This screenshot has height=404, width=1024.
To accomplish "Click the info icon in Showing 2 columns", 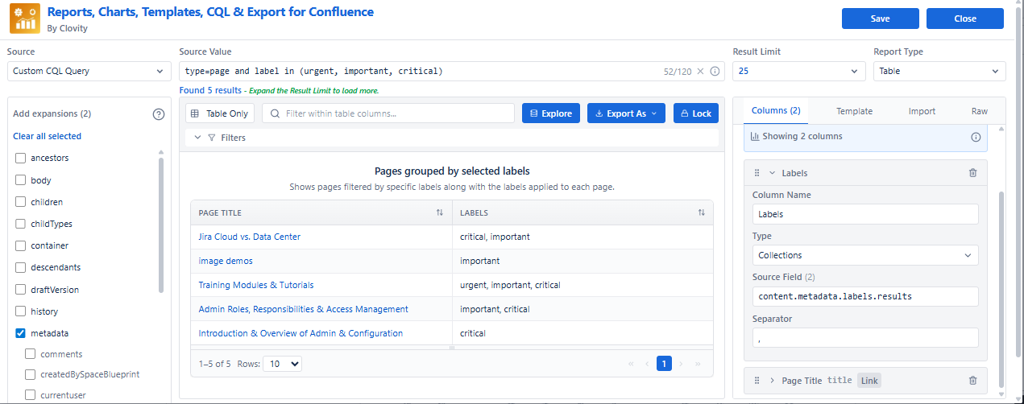I will pos(976,137).
